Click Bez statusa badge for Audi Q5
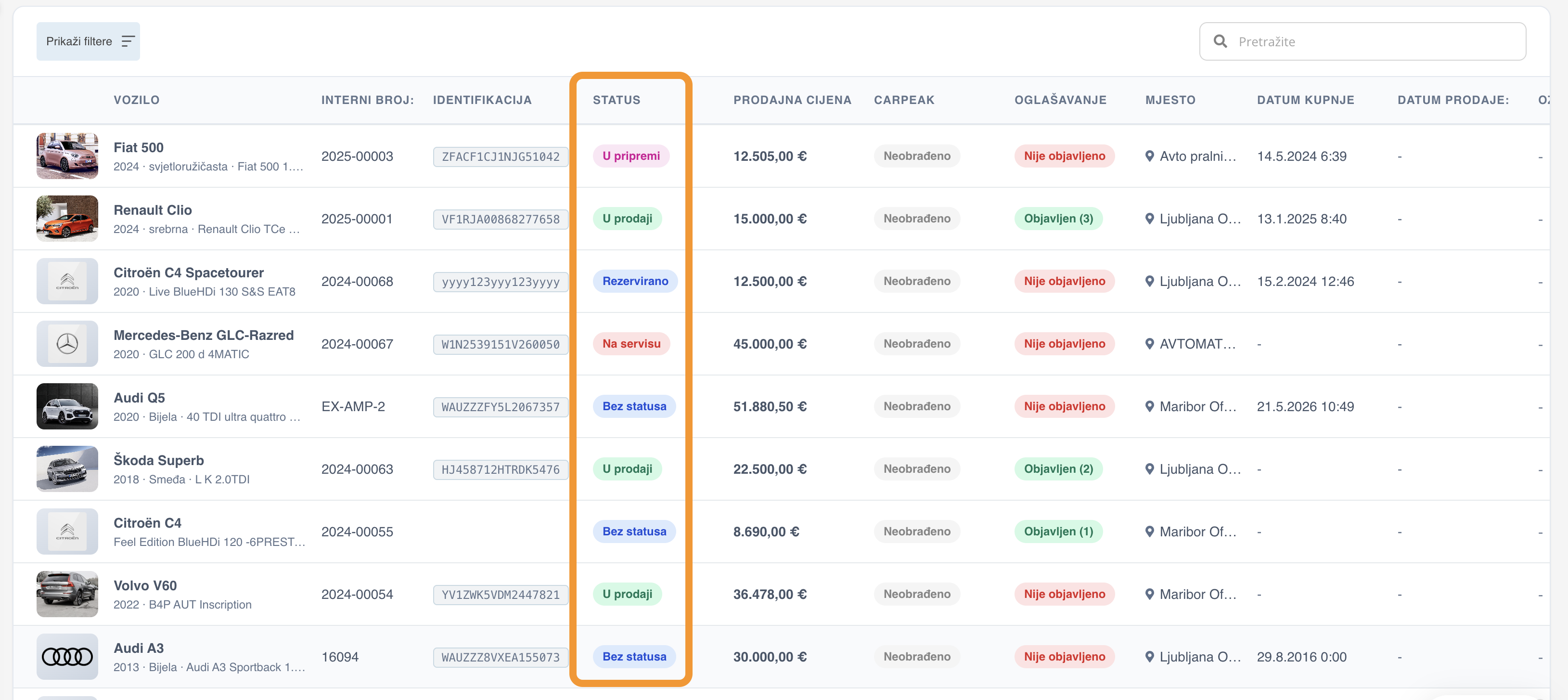 click(x=634, y=407)
